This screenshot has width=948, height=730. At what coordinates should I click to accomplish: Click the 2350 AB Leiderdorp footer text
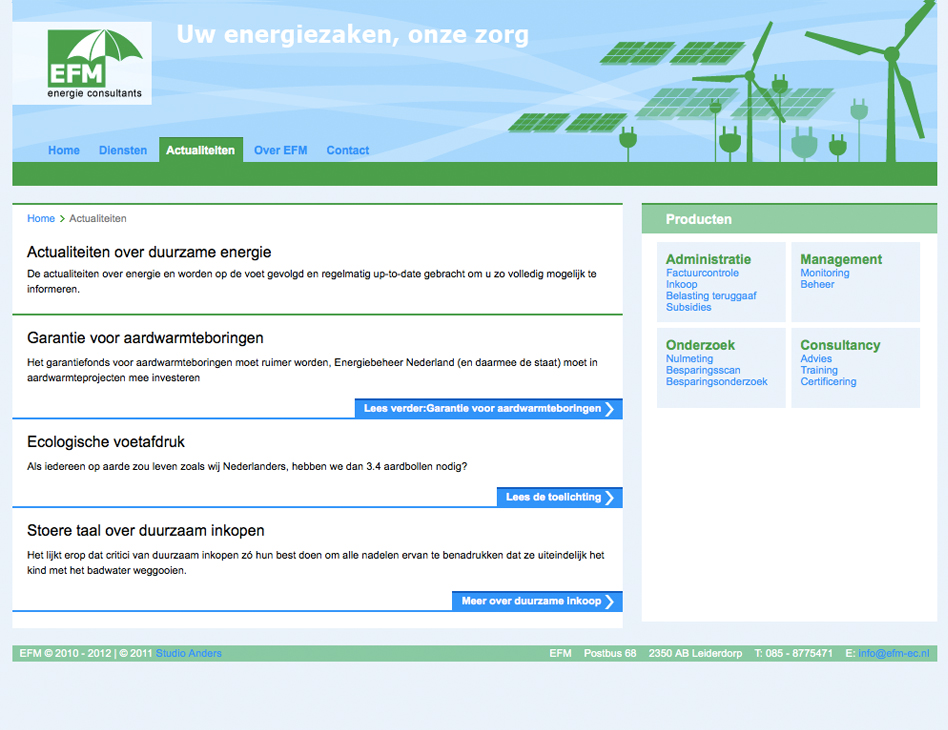coord(695,653)
